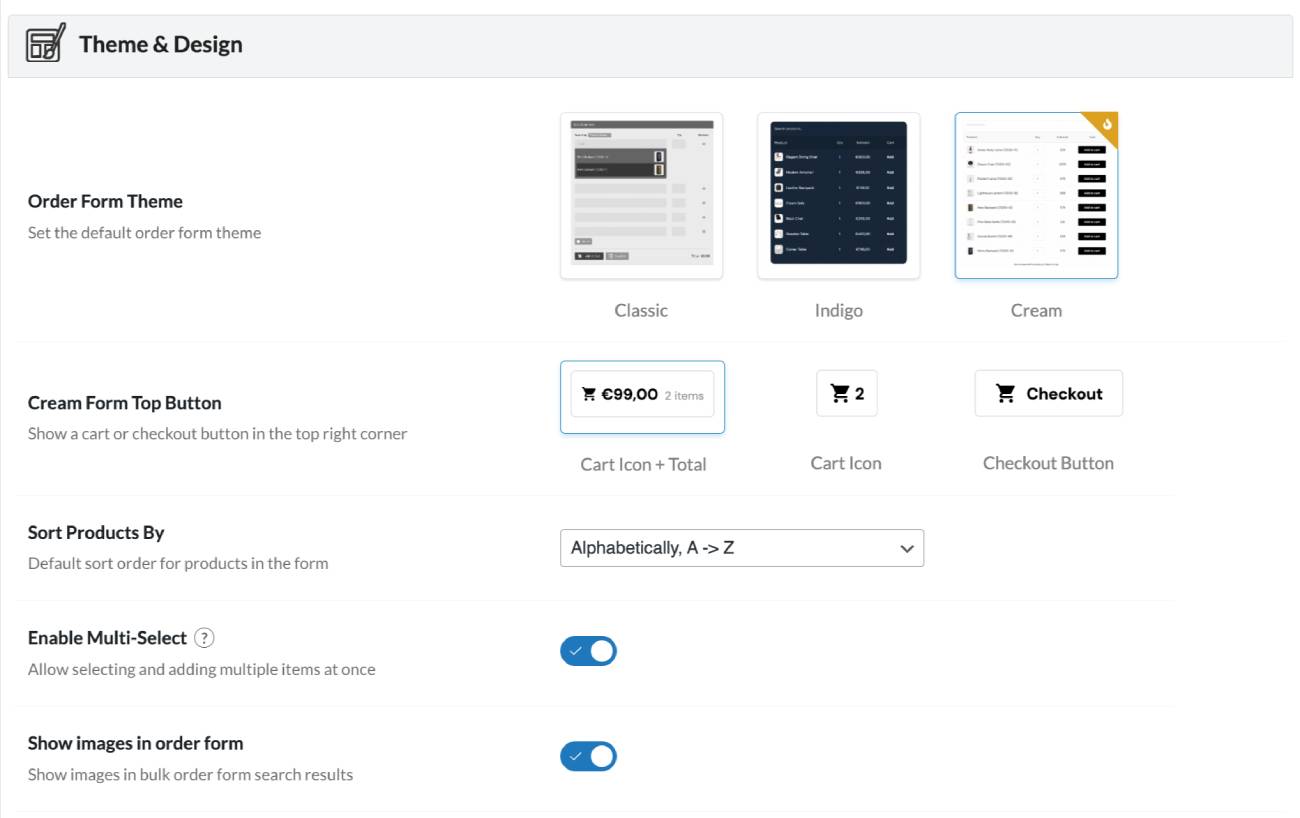This screenshot has width=1300, height=818.
Task: Pick the Checkout button option
Action: 1048,393
